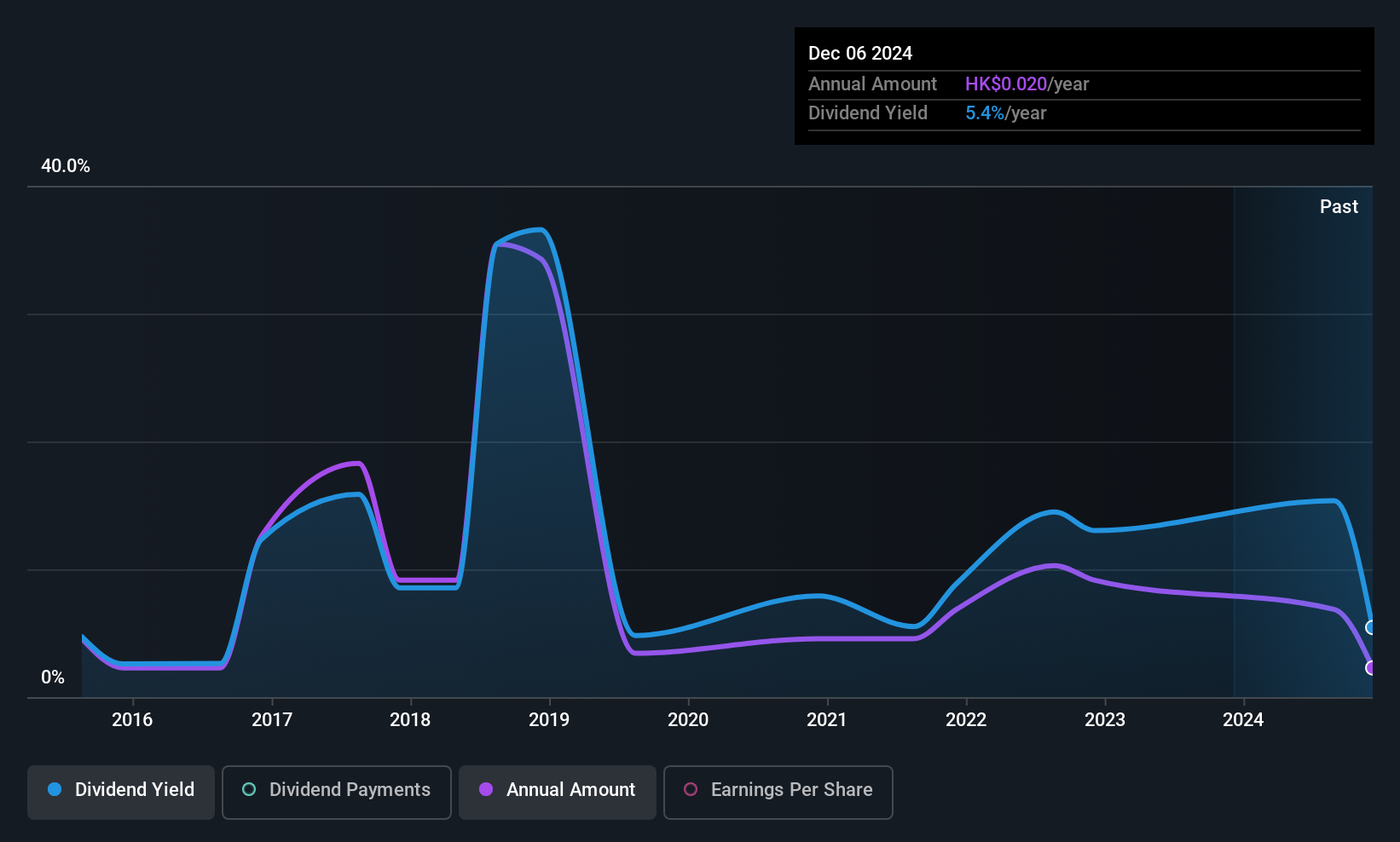Click the blue Dividend Yield legend dot
The width and height of the screenshot is (1400, 842).
pyautogui.click(x=55, y=789)
